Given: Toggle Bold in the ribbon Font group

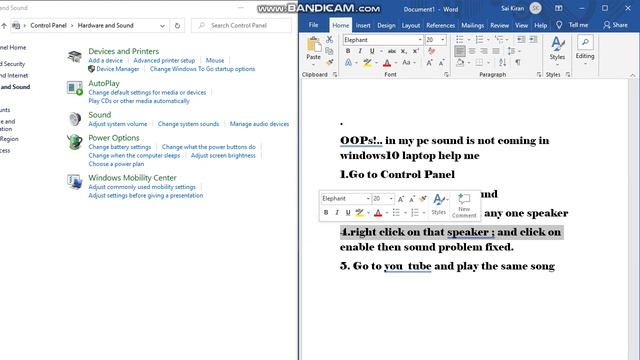Looking at the screenshot, I should [348, 51].
